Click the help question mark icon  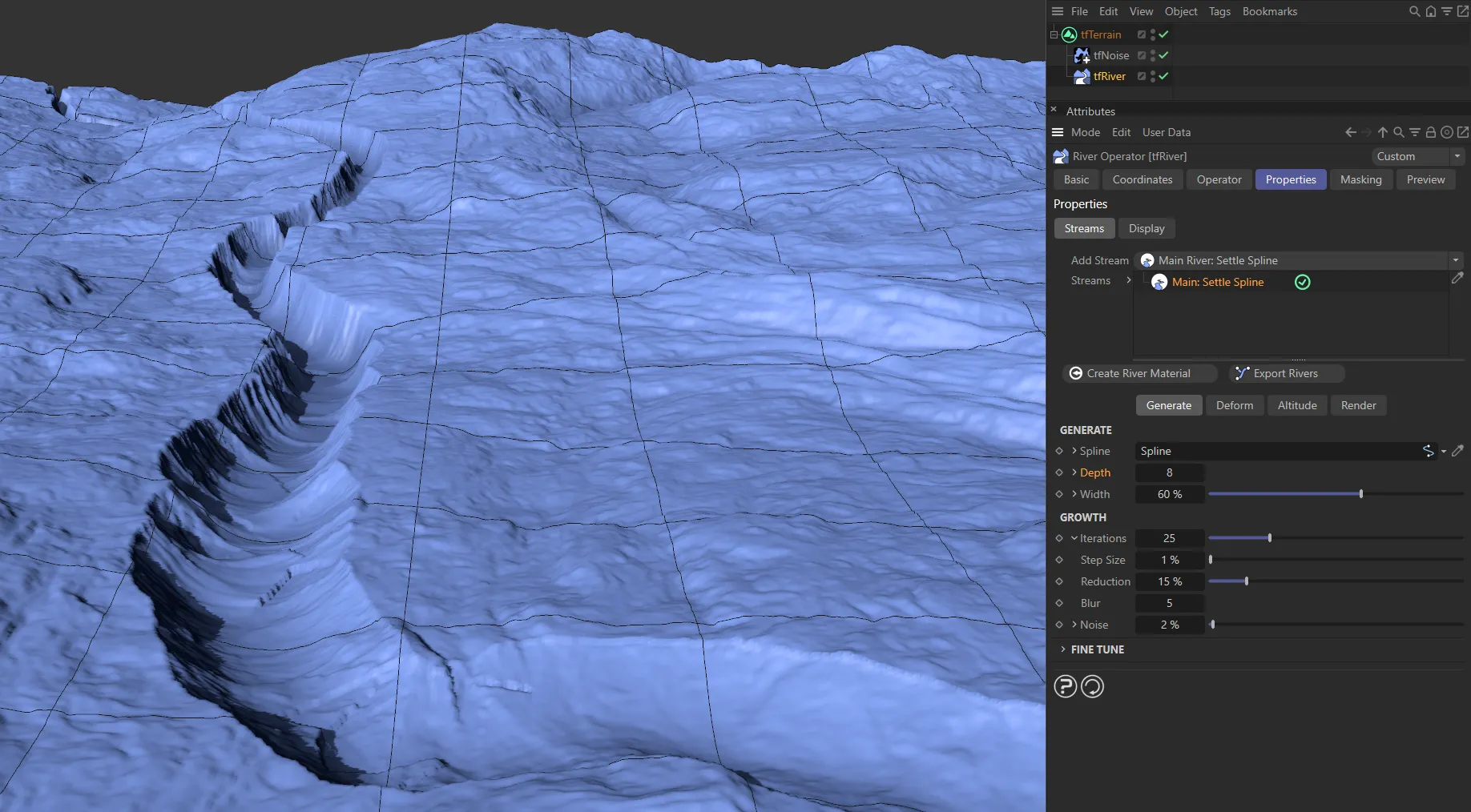pyautogui.click(x=1065, y=687)
